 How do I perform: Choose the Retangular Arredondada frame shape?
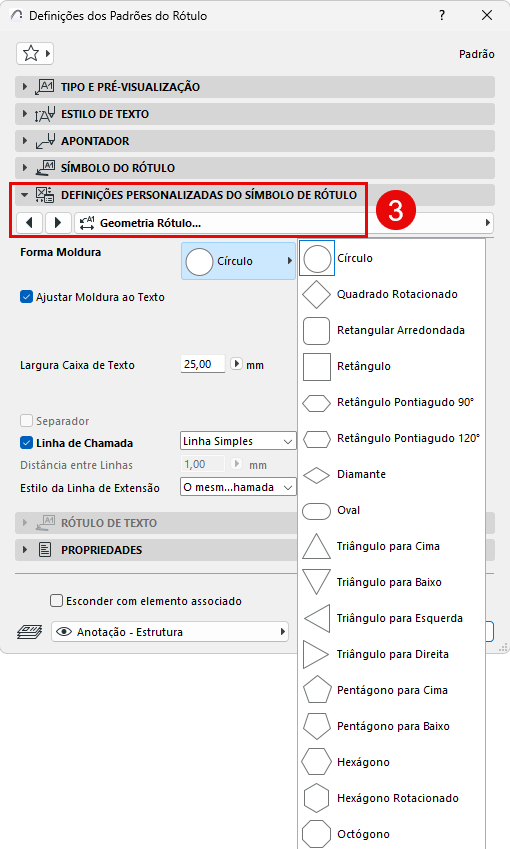pyautogui.click(x=391, y=330)
